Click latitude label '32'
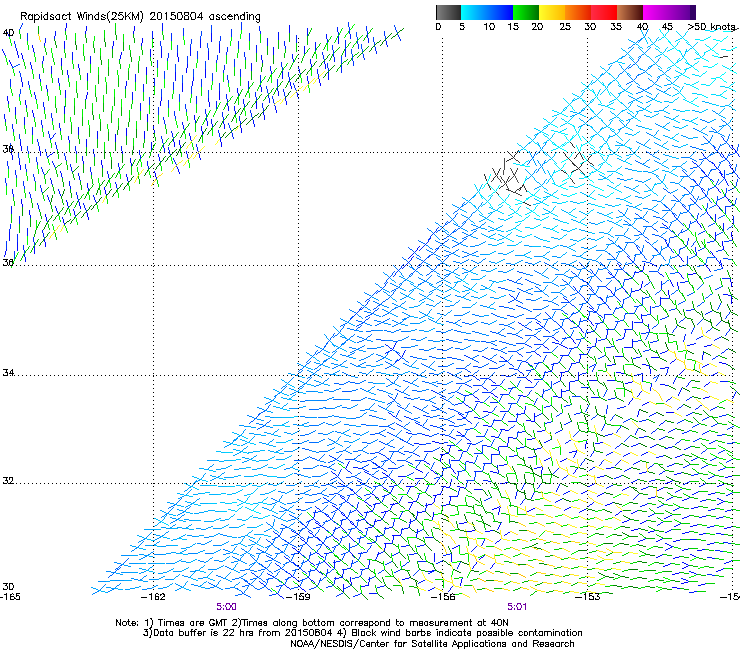The width and height of the screenshot is (740, 650). (x=8, y=481)
